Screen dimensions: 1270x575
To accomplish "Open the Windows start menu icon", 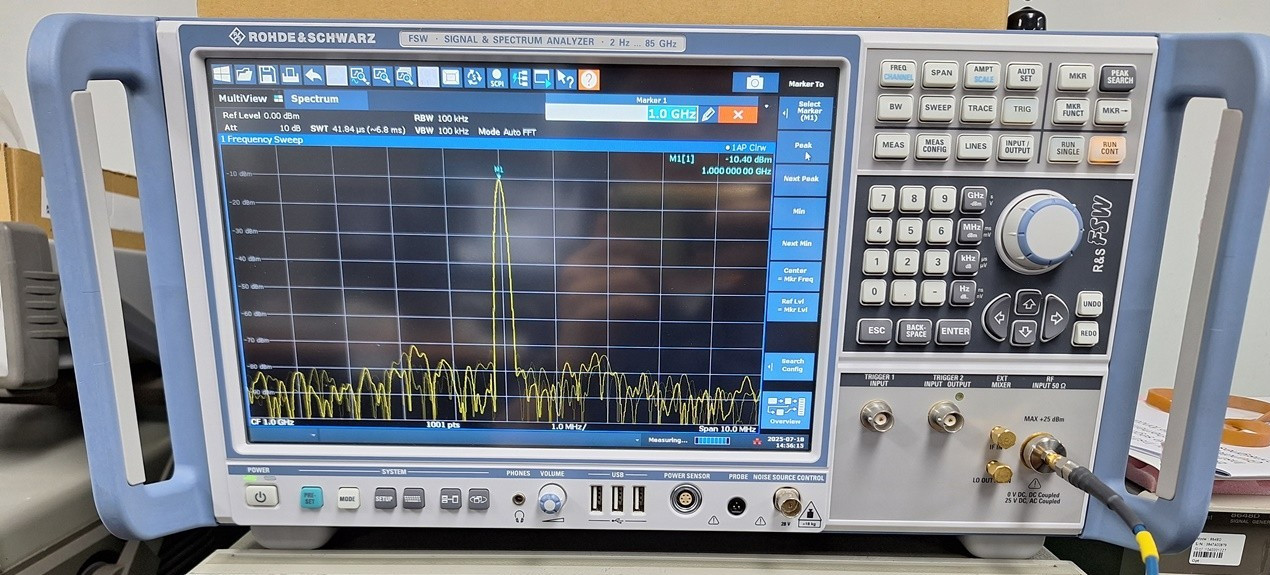I will pos(221,75).
